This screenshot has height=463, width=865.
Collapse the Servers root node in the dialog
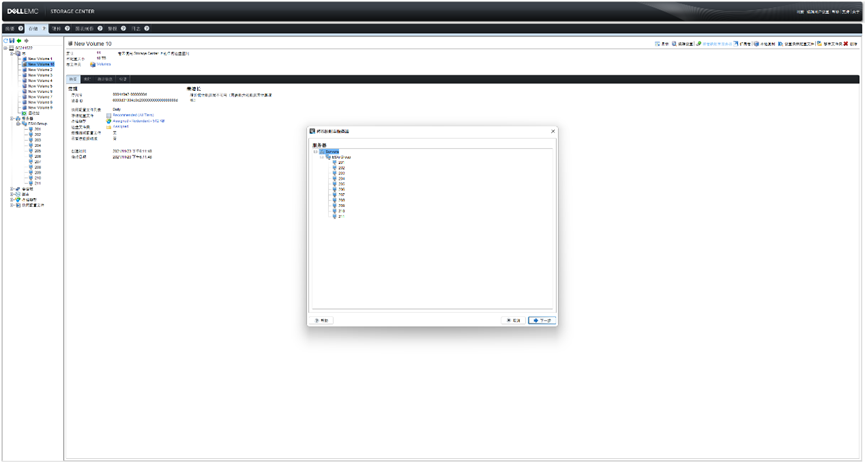click(315, 152)
